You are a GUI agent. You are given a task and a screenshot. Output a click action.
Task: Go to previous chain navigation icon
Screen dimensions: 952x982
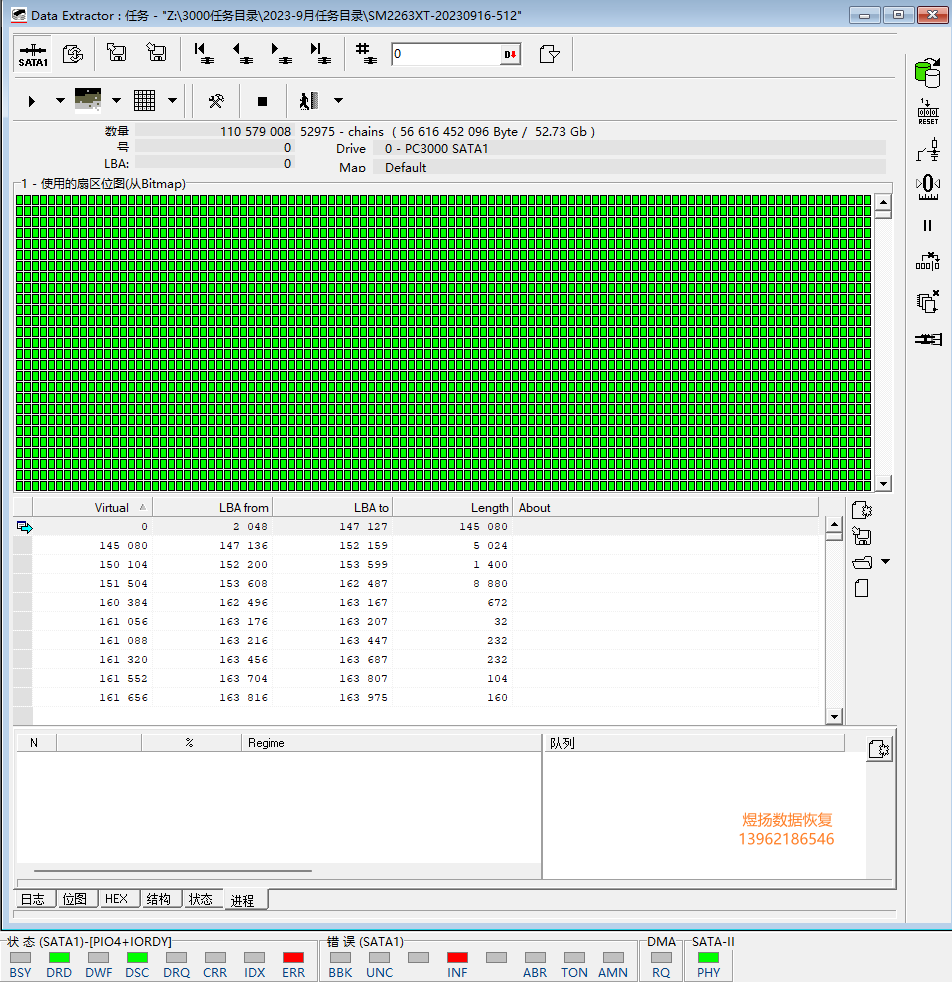coord(242,53)
